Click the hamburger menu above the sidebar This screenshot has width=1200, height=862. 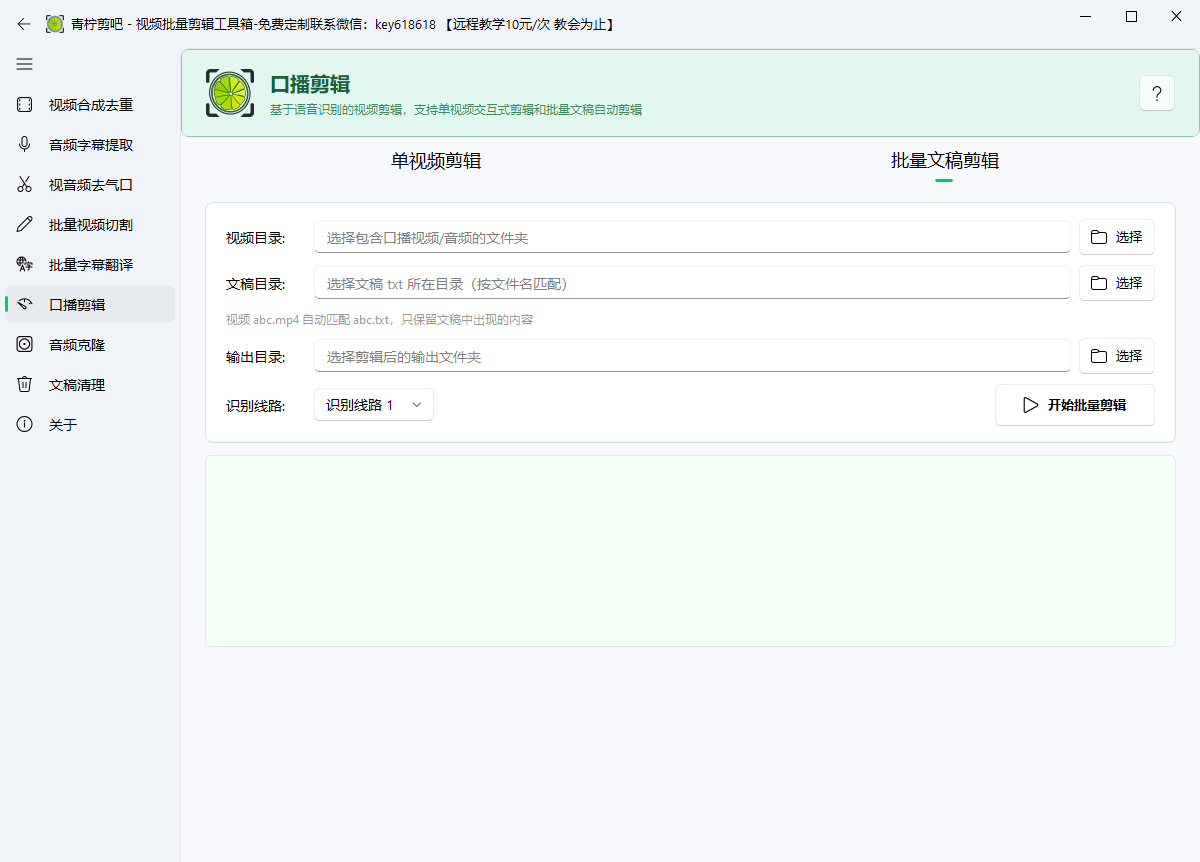tap(24, 64)
